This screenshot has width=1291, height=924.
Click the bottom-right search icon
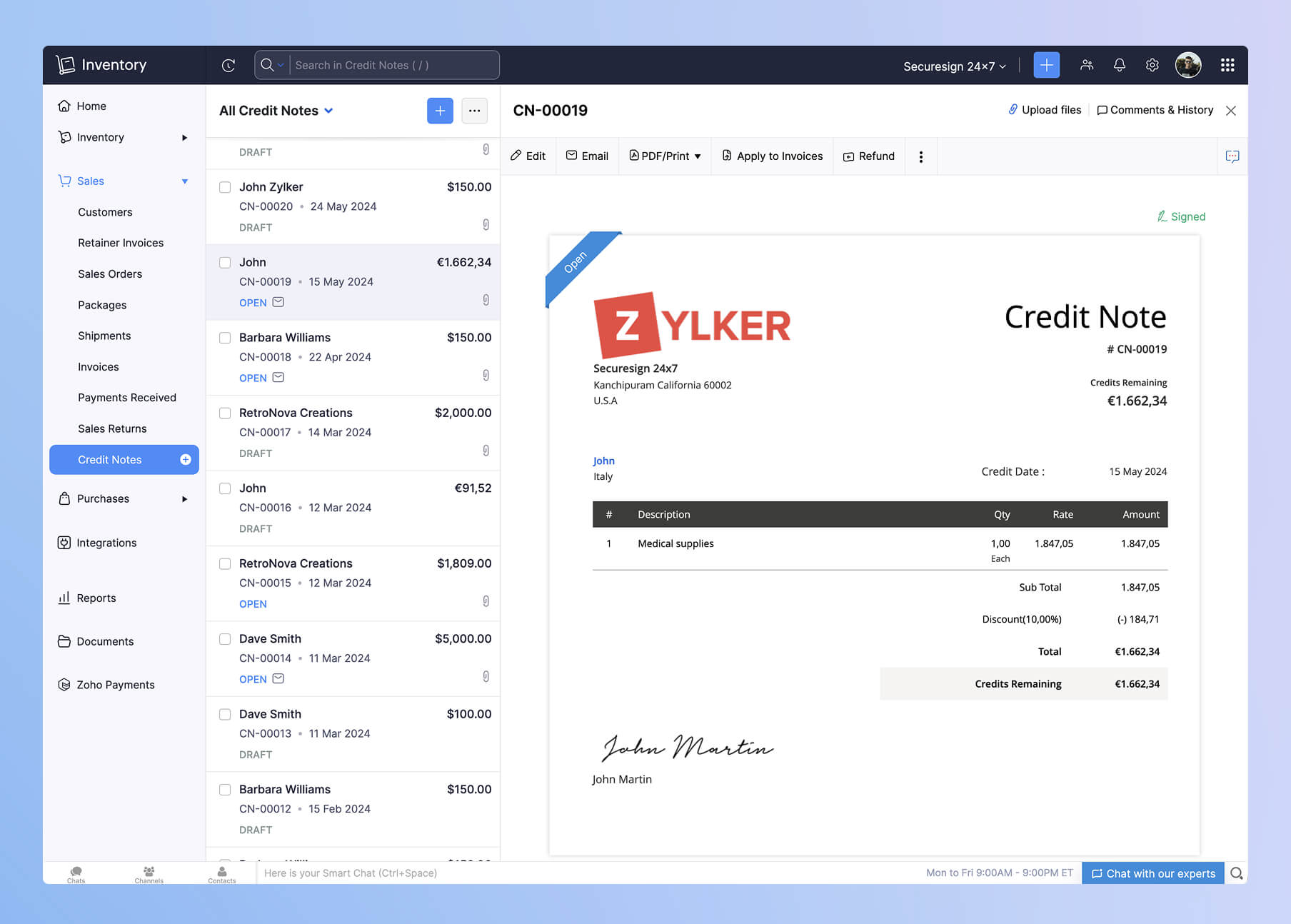point(1237,873)
